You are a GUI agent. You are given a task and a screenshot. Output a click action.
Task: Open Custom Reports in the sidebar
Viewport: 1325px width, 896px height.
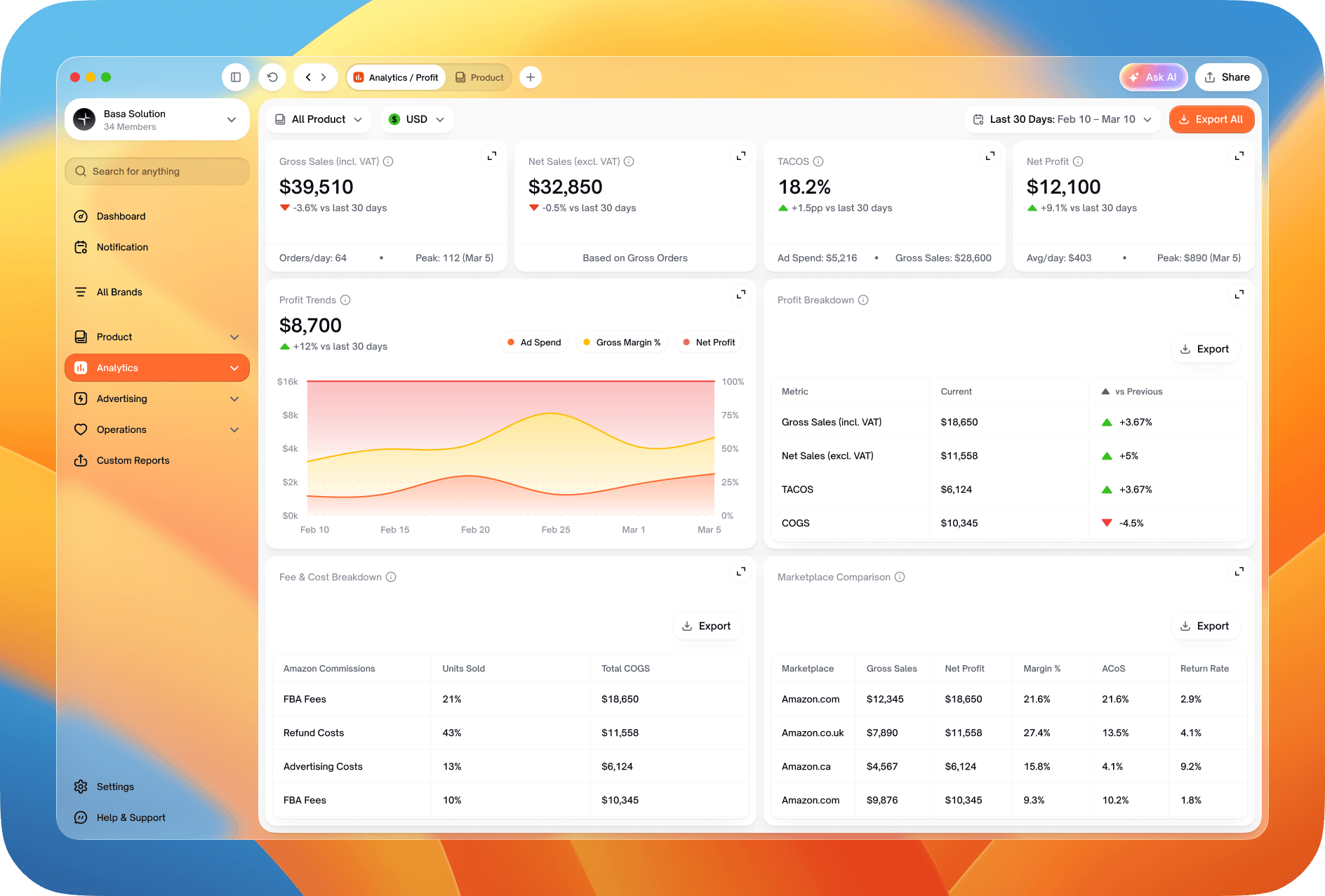157,460
